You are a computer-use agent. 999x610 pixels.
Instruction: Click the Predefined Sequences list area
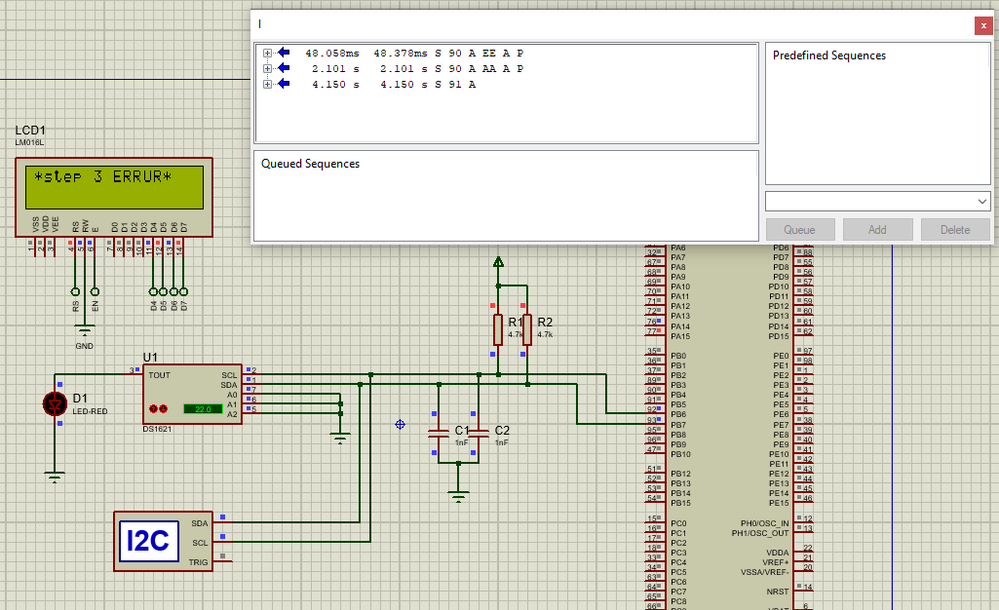877,113
